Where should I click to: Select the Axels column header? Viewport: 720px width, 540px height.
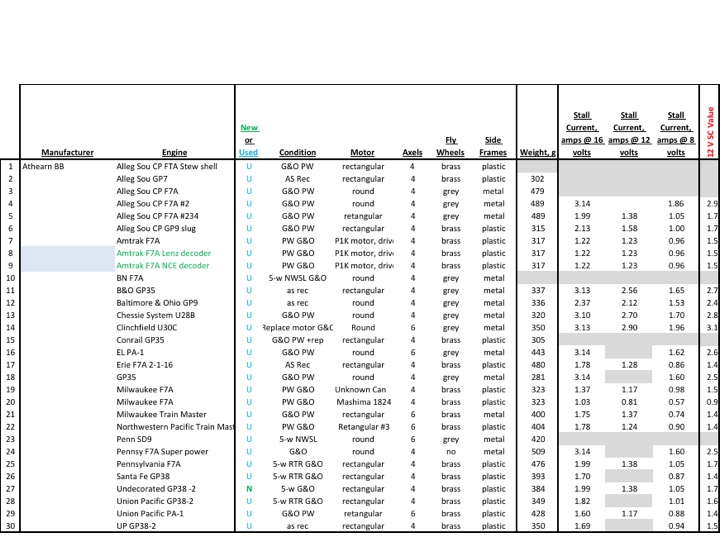(x=412, y=152)
